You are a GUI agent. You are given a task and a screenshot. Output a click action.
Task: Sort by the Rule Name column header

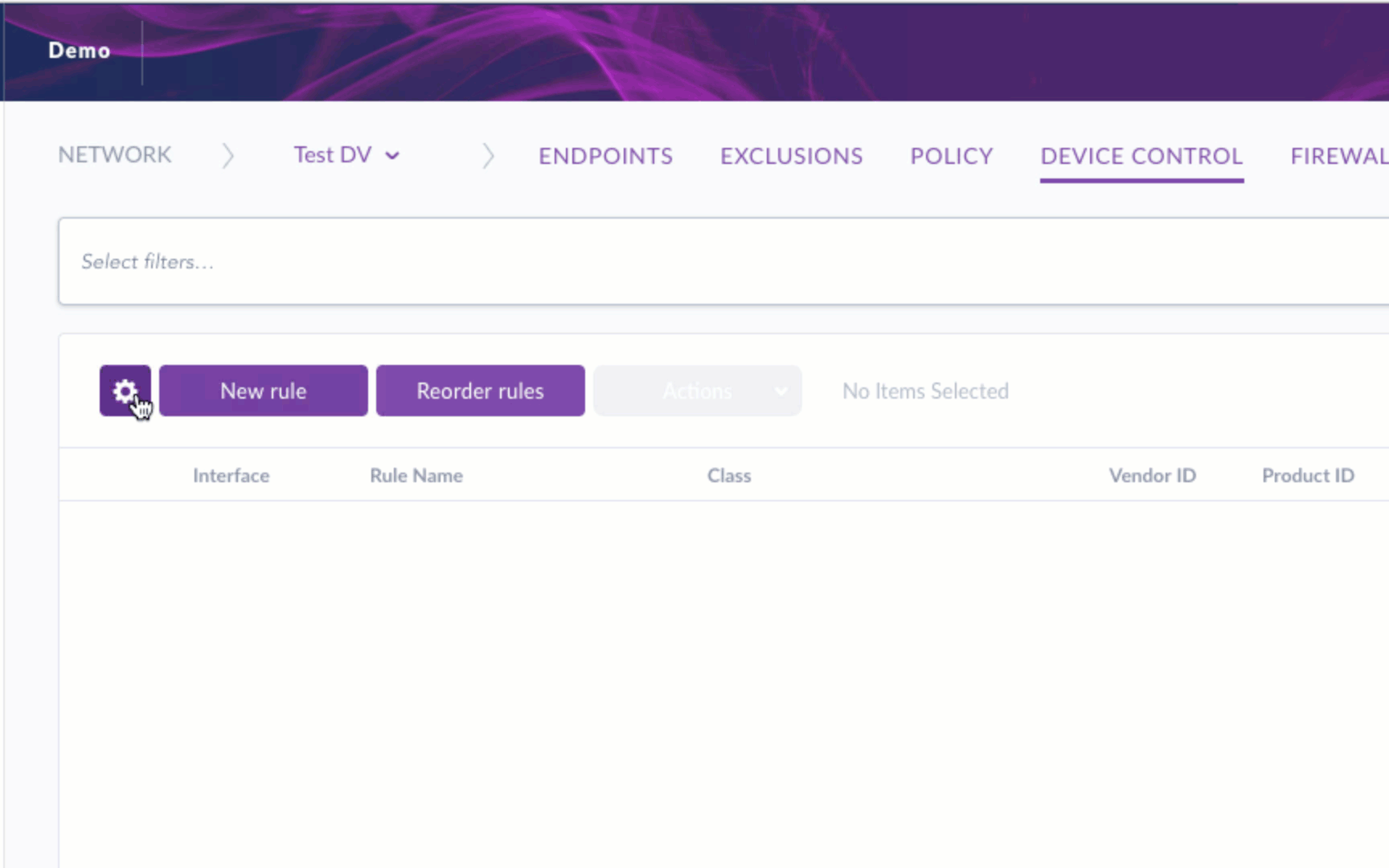pyautogui.click(x=416, y=475)
